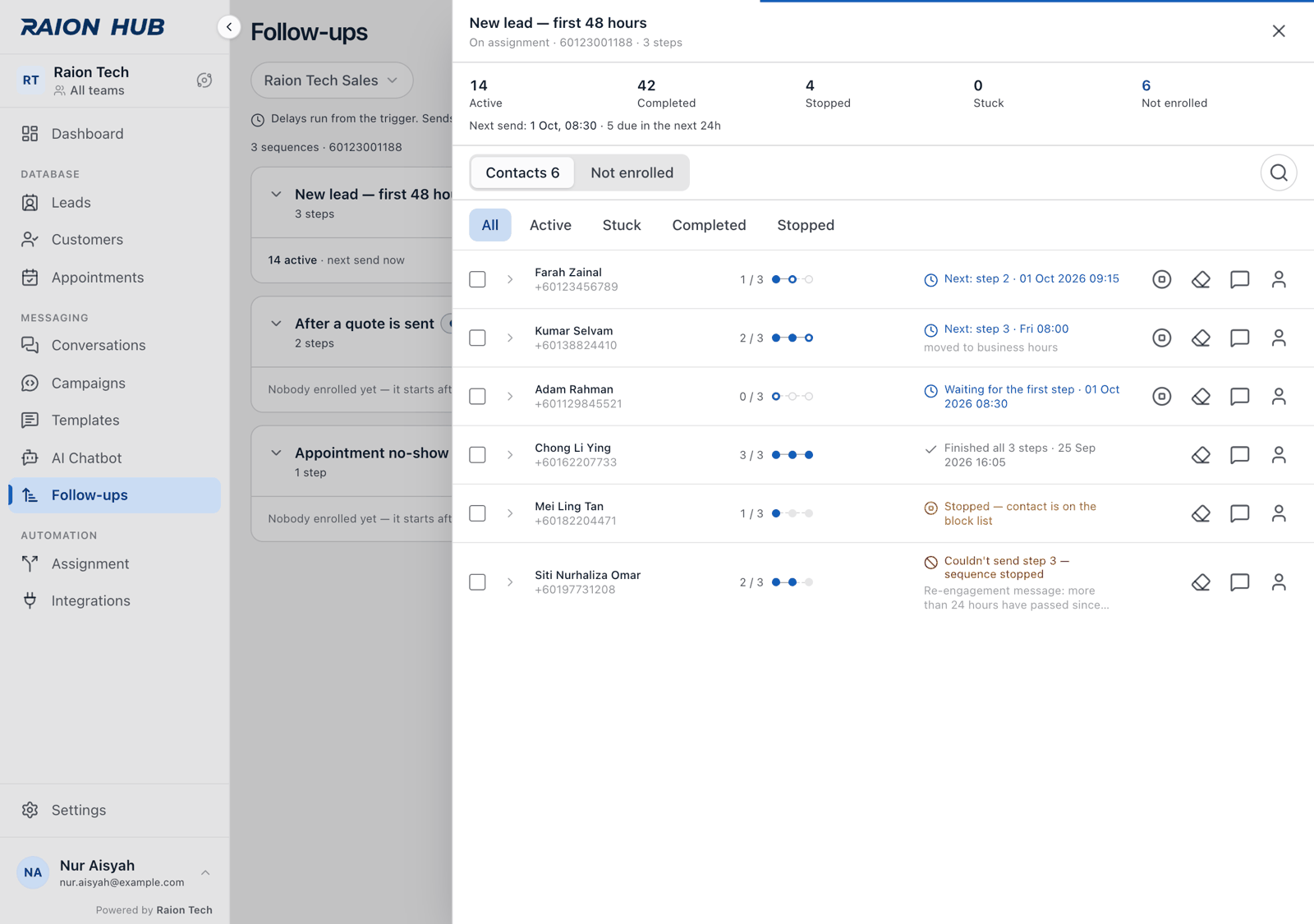Stop the sequence icon for Adam Rahman

[1161, 396]
